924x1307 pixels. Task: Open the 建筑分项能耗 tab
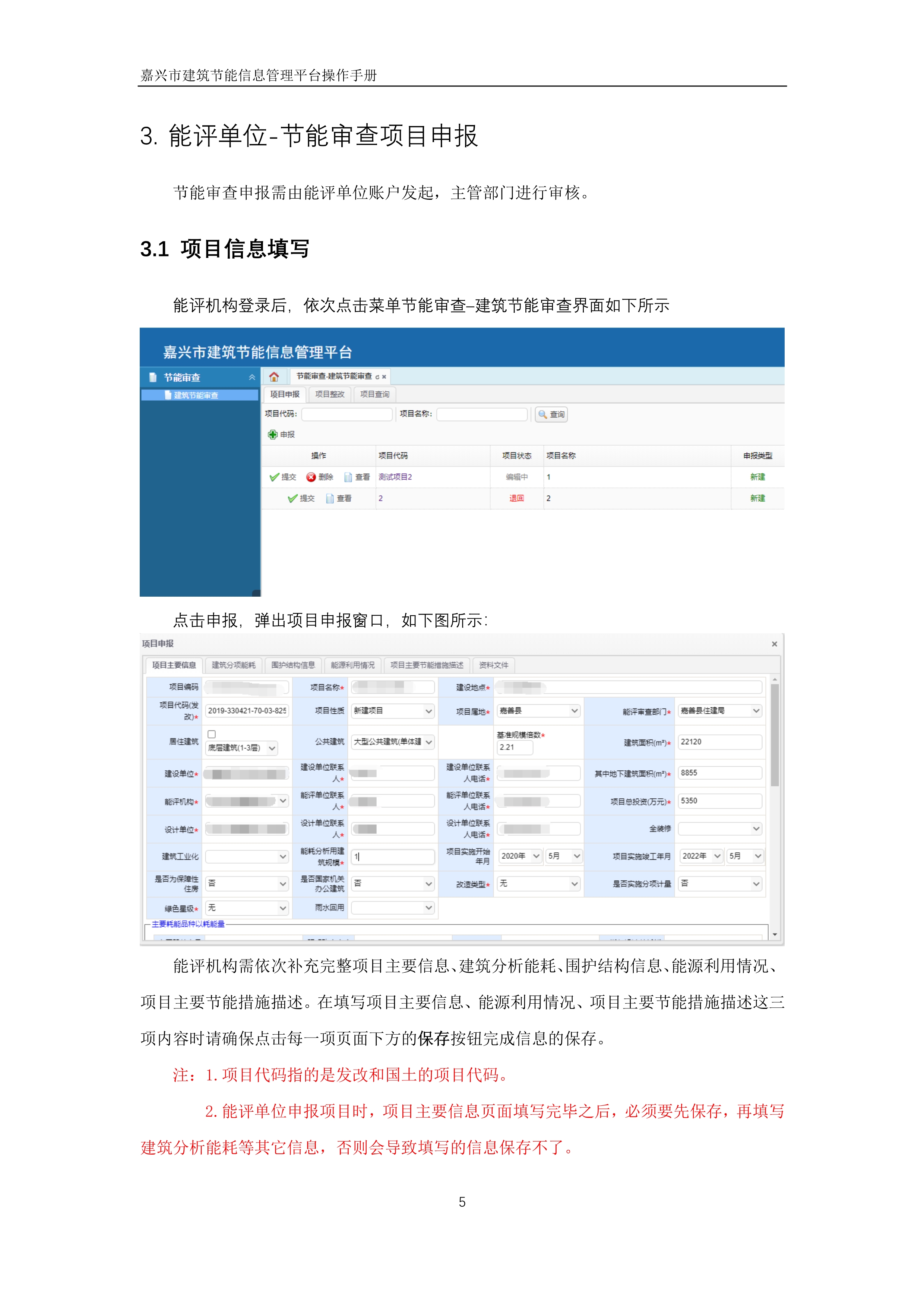click(x=234, y=665)
